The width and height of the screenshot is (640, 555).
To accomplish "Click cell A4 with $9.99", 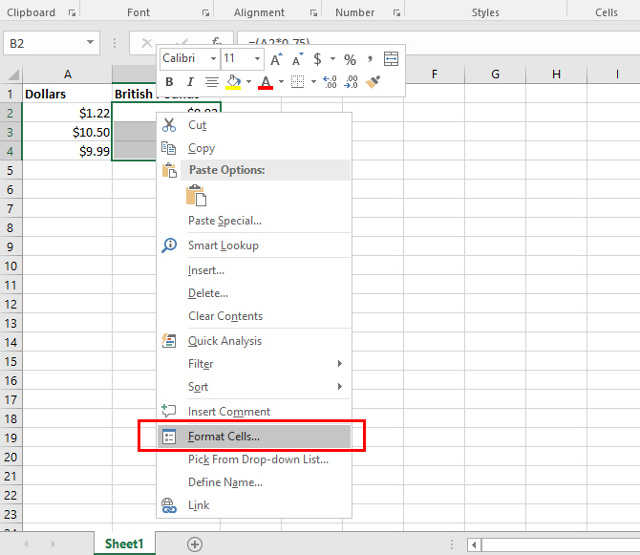I will coord(67,151).
